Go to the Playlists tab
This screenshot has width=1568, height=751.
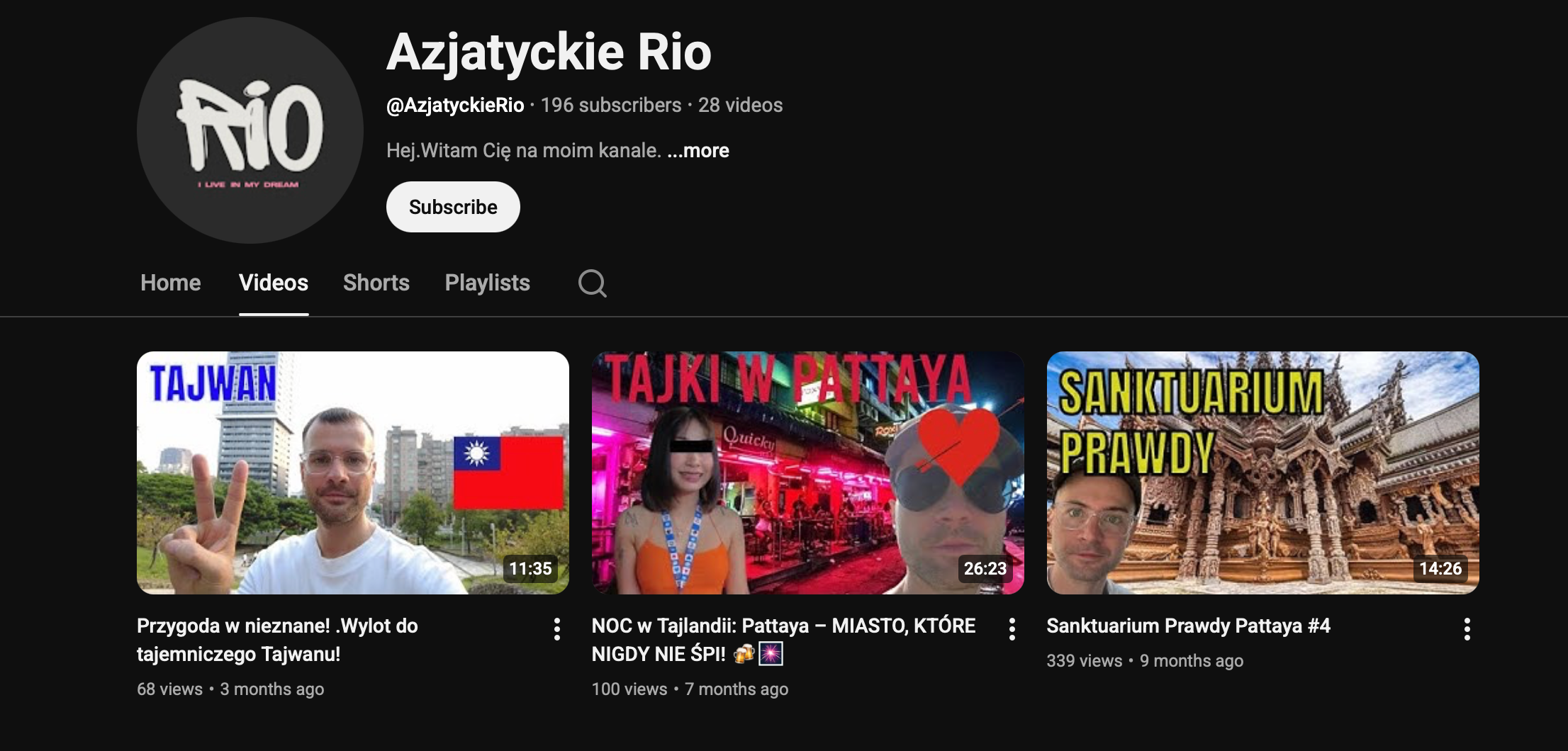pos(487,283)
